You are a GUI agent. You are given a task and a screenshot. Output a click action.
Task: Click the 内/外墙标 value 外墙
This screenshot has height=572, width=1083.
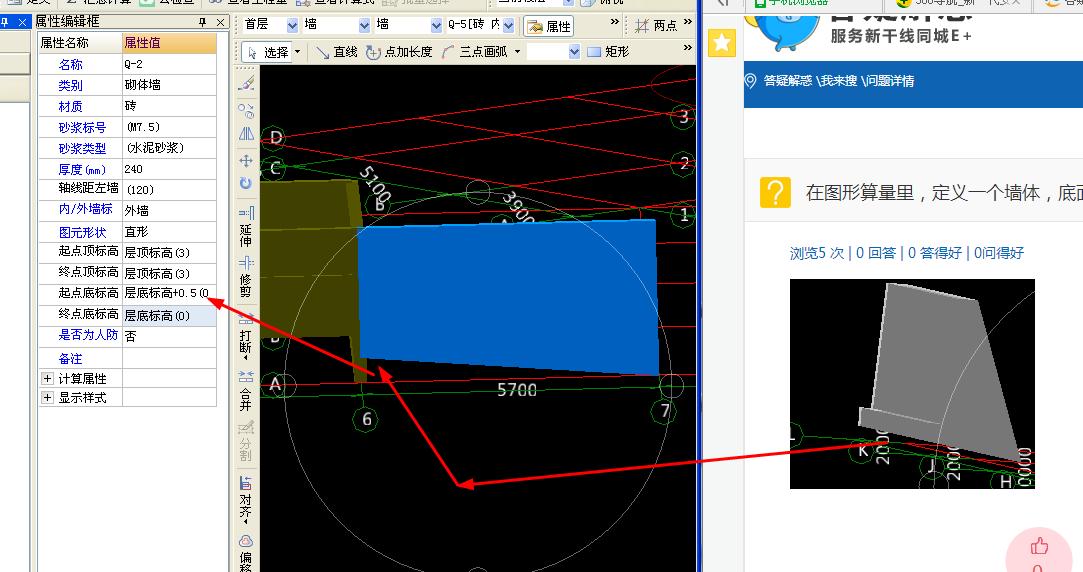click(169, 211)
